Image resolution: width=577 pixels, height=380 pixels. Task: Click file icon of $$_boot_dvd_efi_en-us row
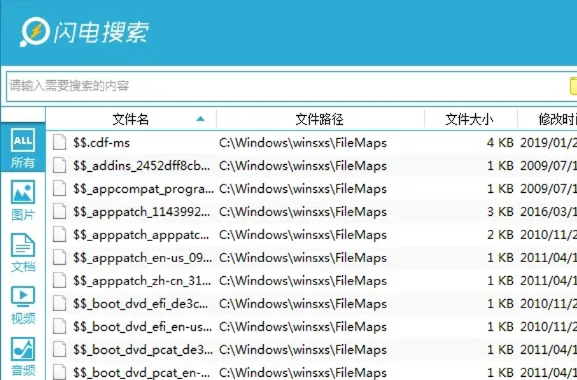point(59,327)
